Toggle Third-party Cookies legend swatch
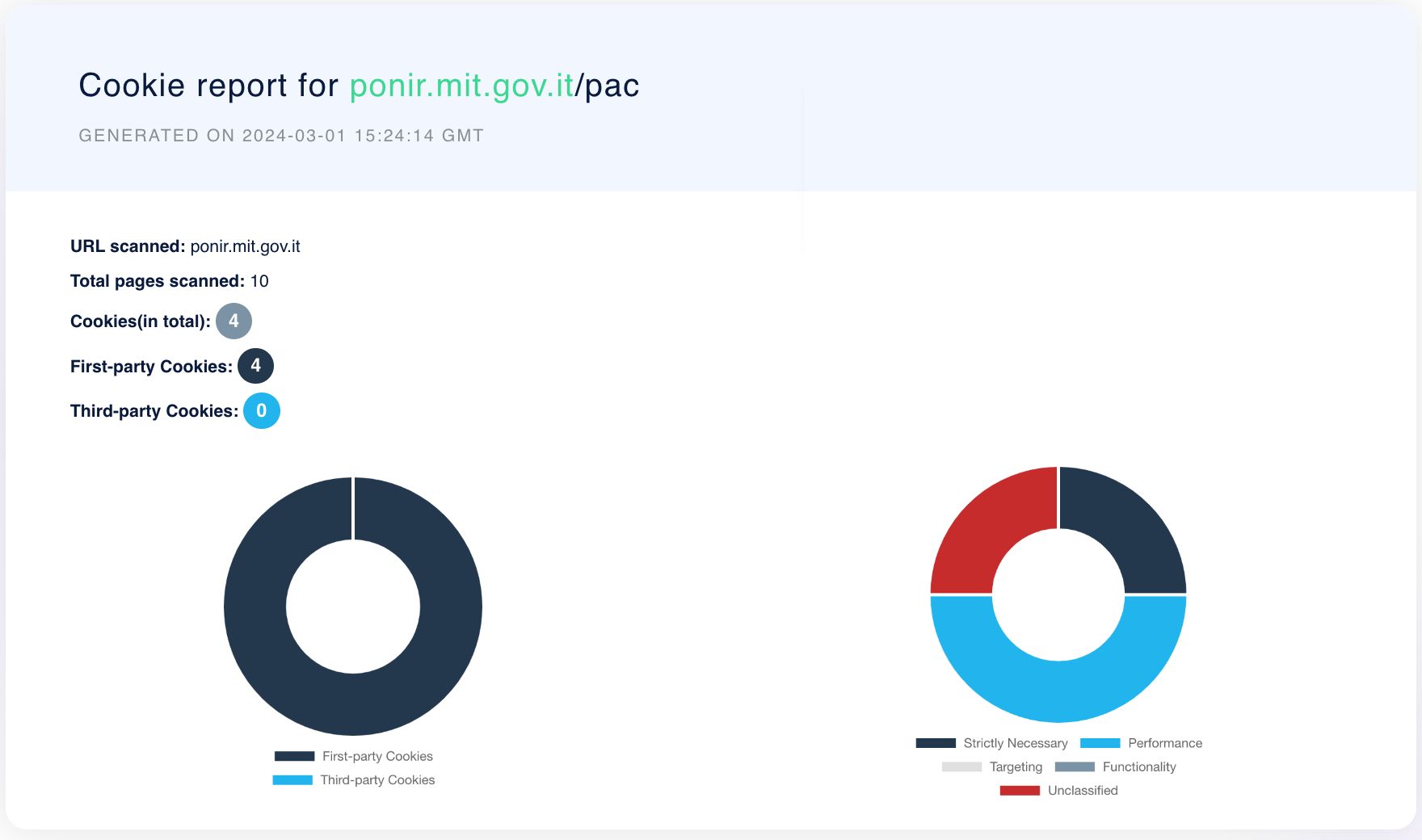This screenshot has height=840, width=1422. 292,780
